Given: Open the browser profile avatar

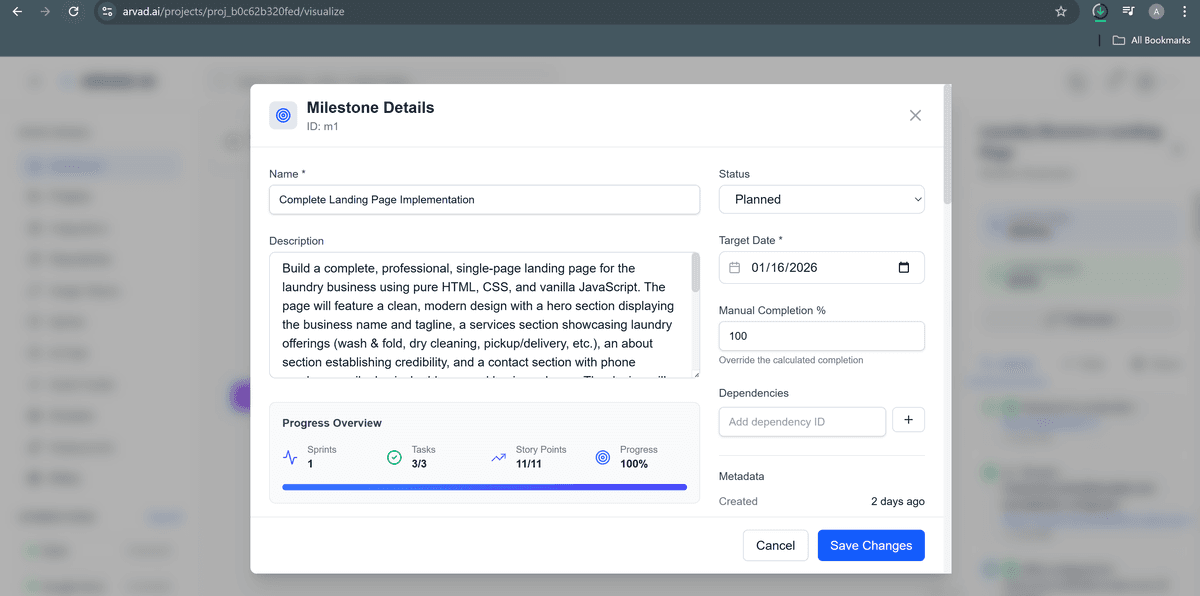Looking at the screenshot, I should pos(1156,11).
